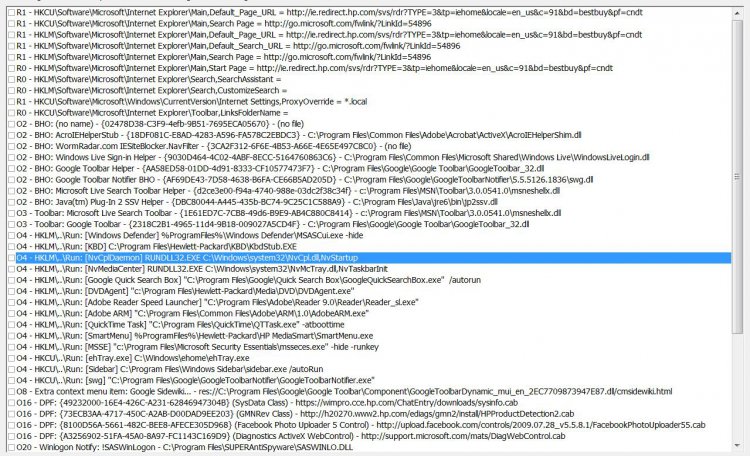Check the SmartMenu Run entry box
The image size is (750, 456).
coord(11,336)
